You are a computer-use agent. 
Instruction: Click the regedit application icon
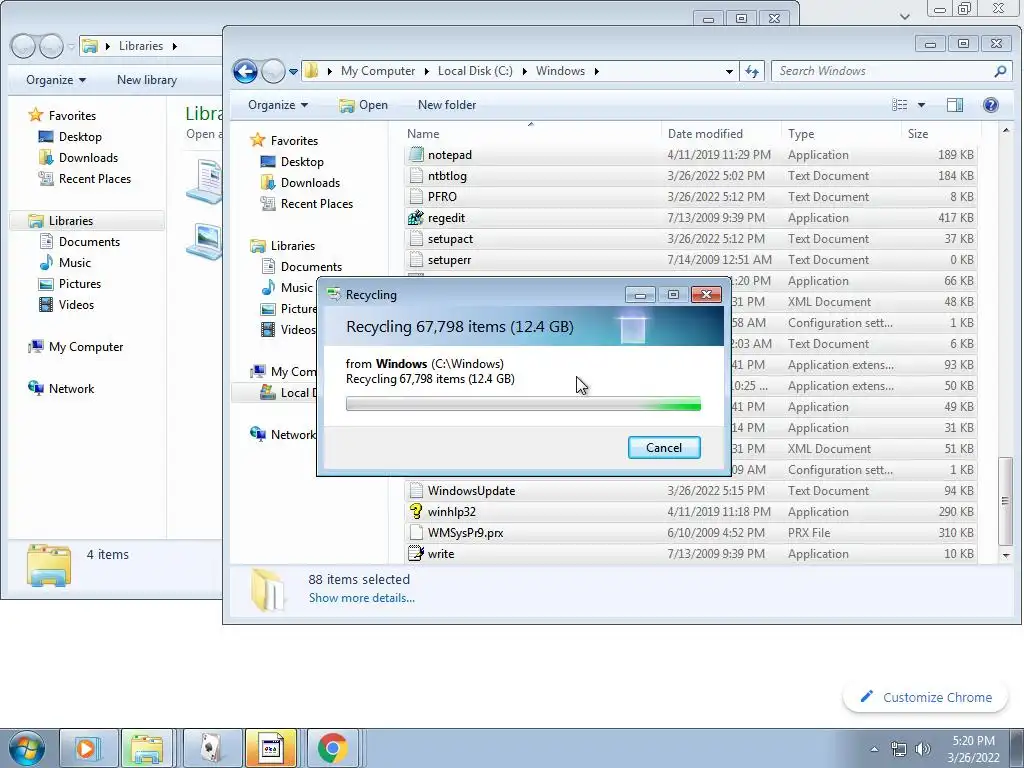[415, 218]
